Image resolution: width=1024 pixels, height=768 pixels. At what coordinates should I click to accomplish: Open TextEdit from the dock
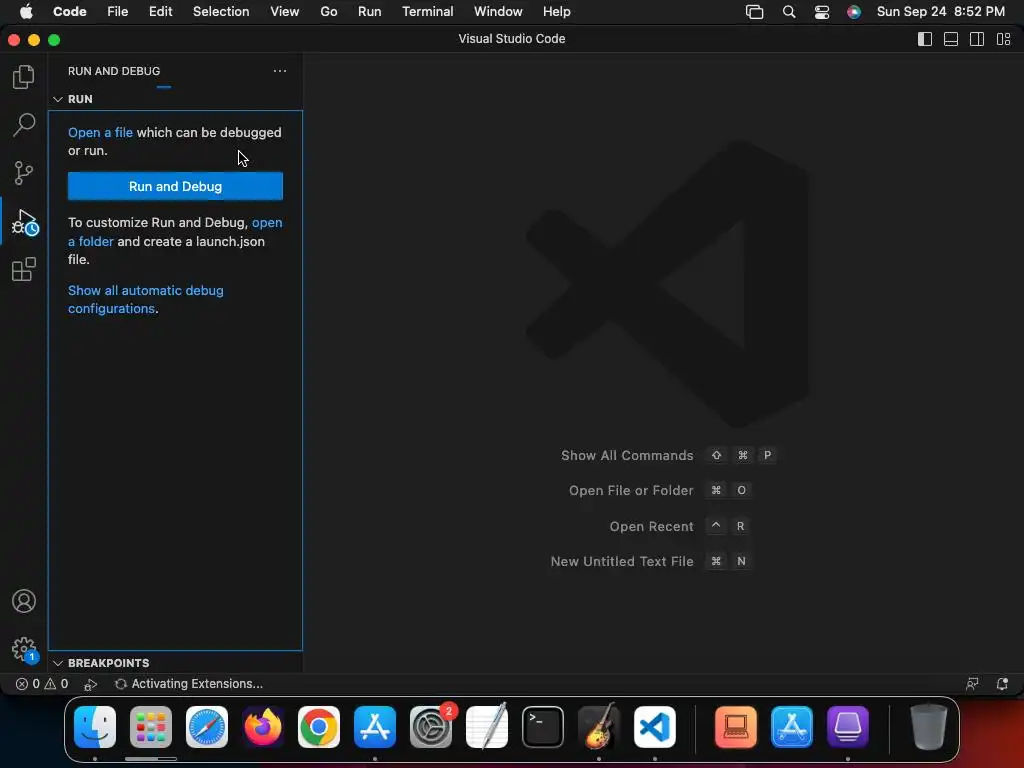pyautogui.click(x=487, y=727)
